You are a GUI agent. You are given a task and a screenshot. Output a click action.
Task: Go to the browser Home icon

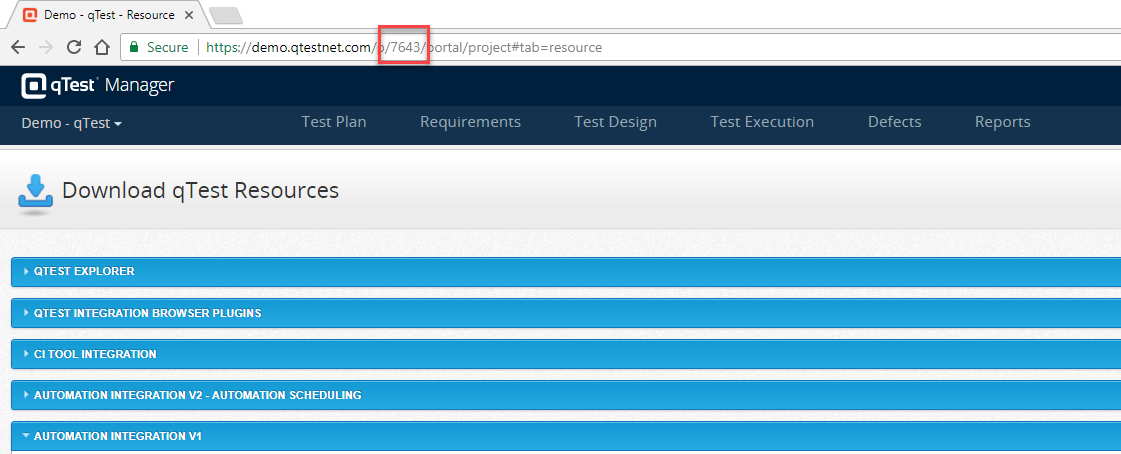(x=101, y=47)
